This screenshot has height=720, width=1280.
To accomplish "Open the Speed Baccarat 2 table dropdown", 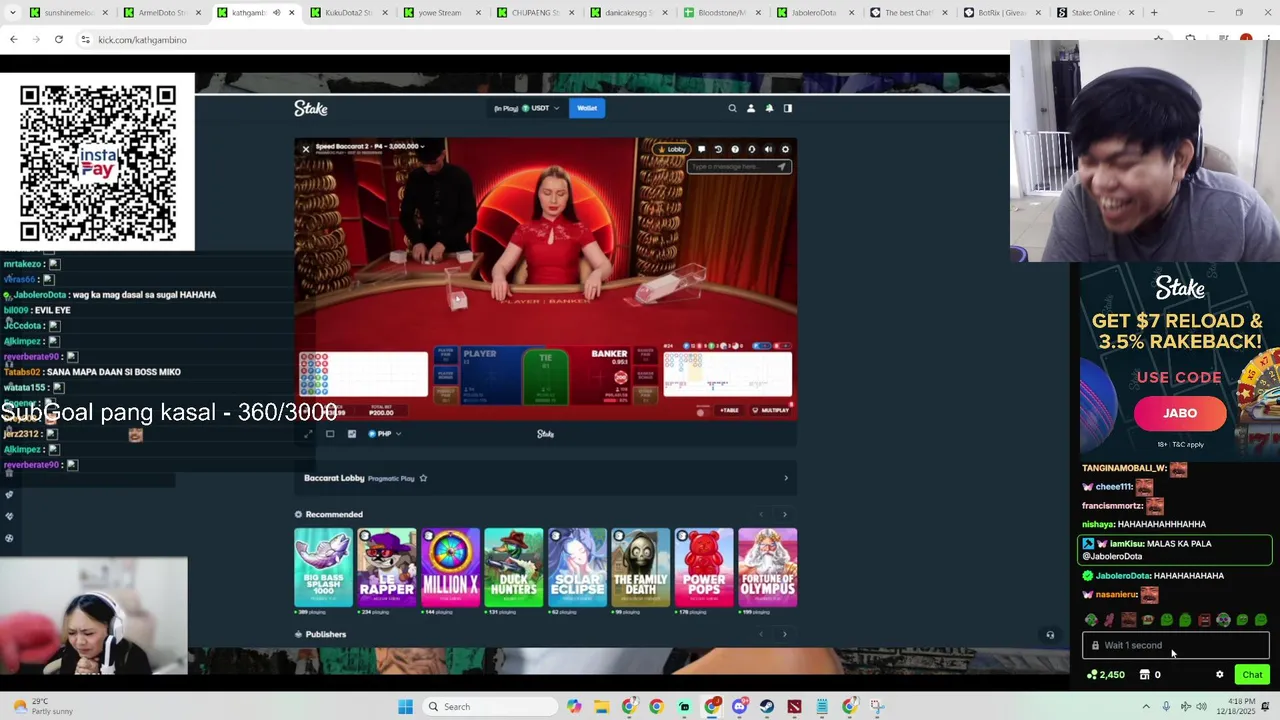I will click(x=370, y=147).
